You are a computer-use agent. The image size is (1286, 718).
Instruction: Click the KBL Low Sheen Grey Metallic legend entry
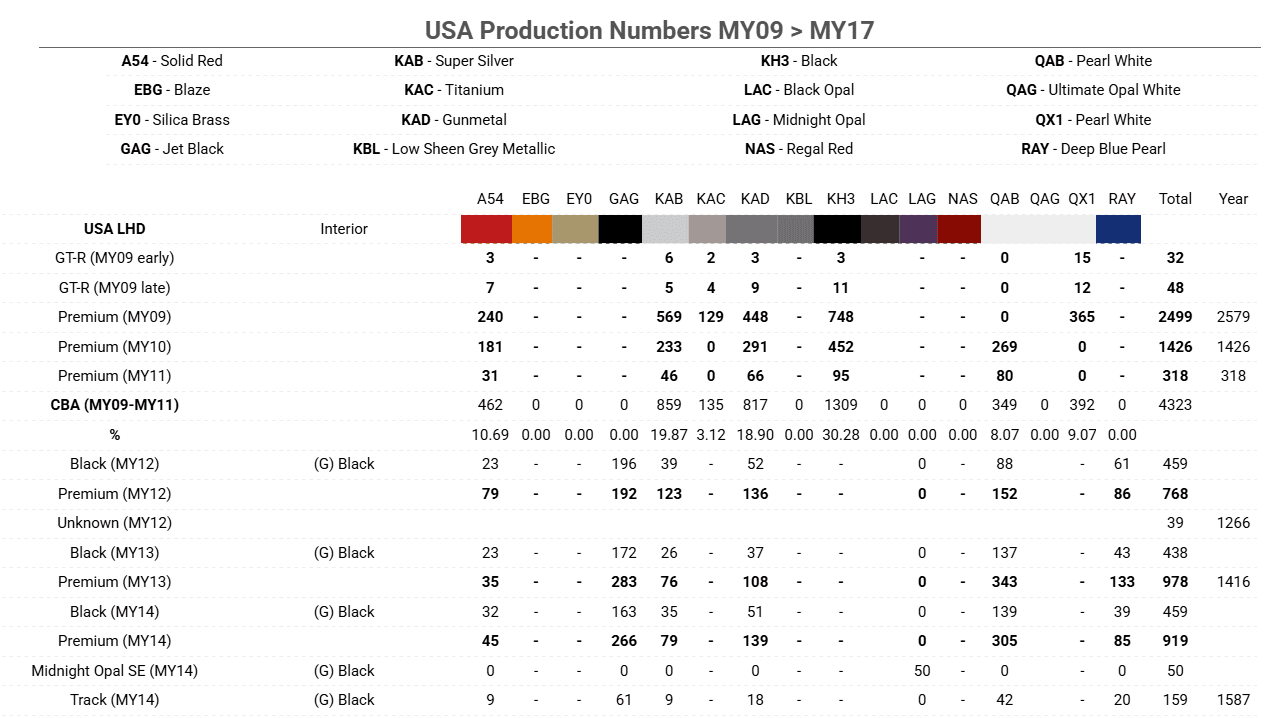point(453,149)
